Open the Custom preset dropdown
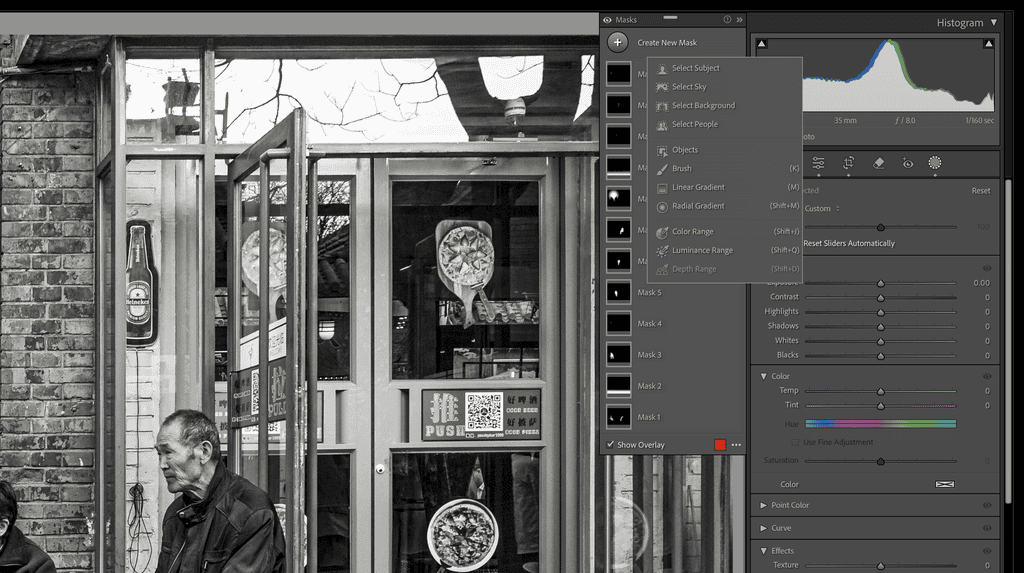 (x=822, y=209)
